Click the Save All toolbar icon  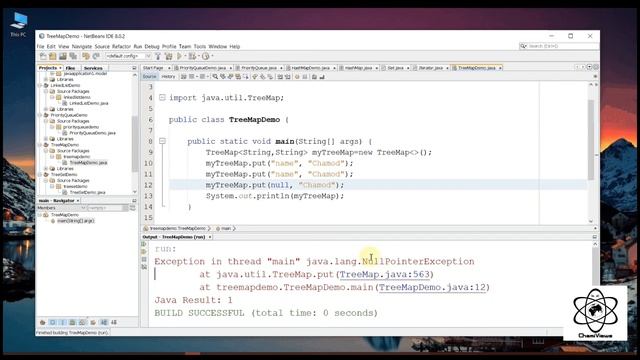tap(73, 56)
